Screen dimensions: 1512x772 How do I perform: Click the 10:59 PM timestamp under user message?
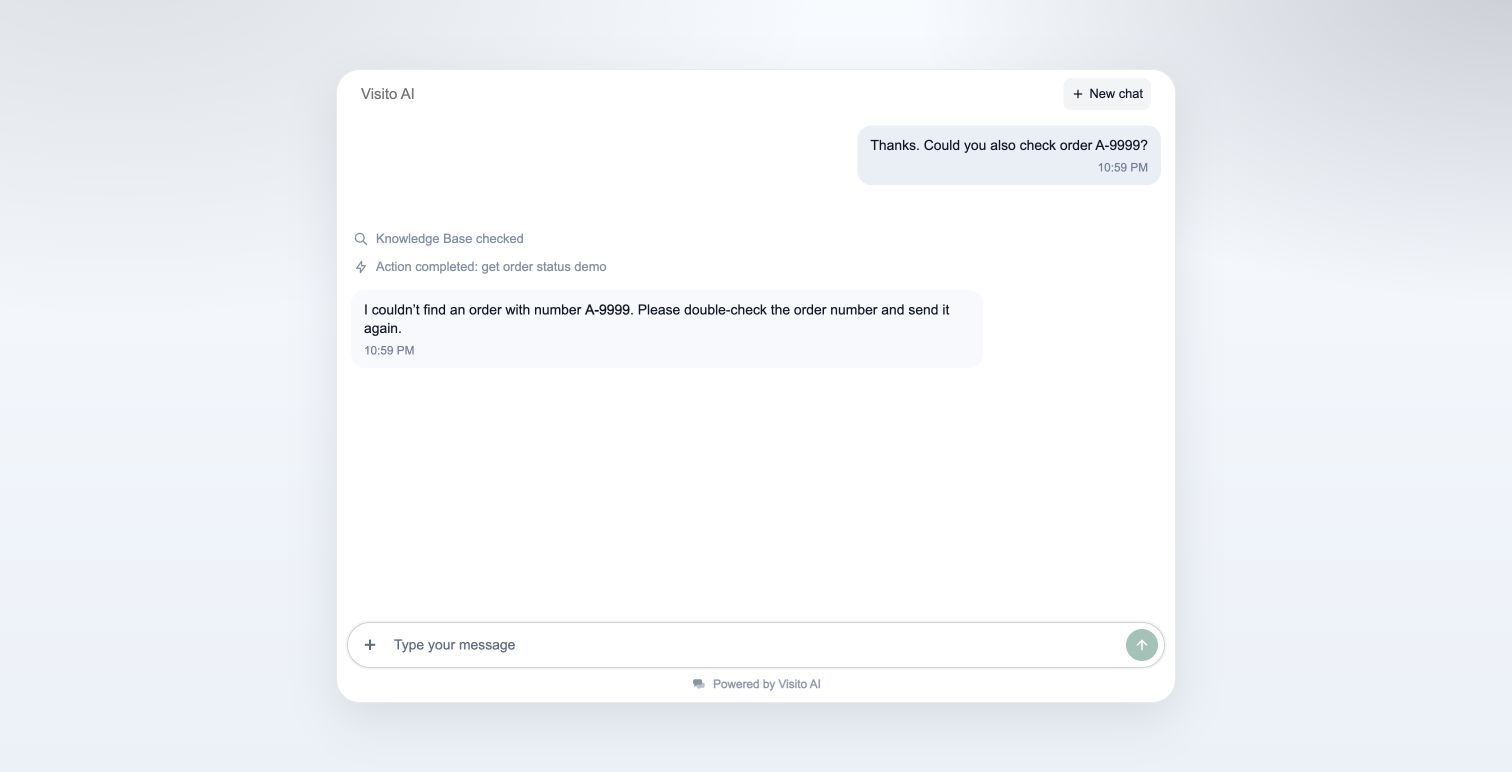1123,168
